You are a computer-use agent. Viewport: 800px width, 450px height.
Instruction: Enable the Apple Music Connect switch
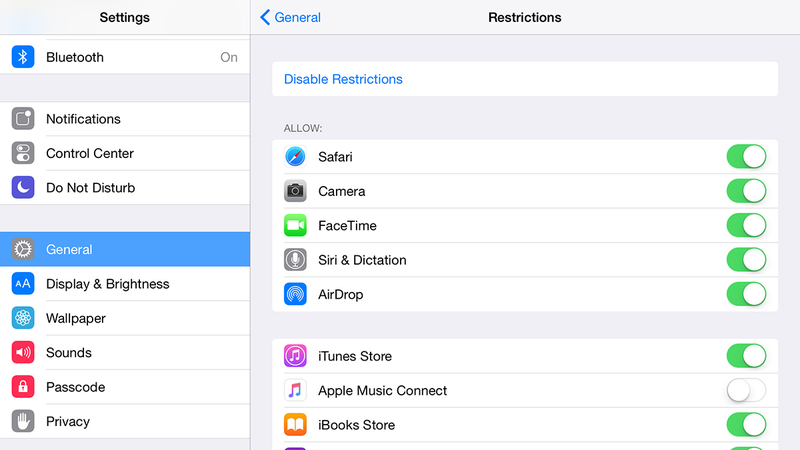(746, 390)
